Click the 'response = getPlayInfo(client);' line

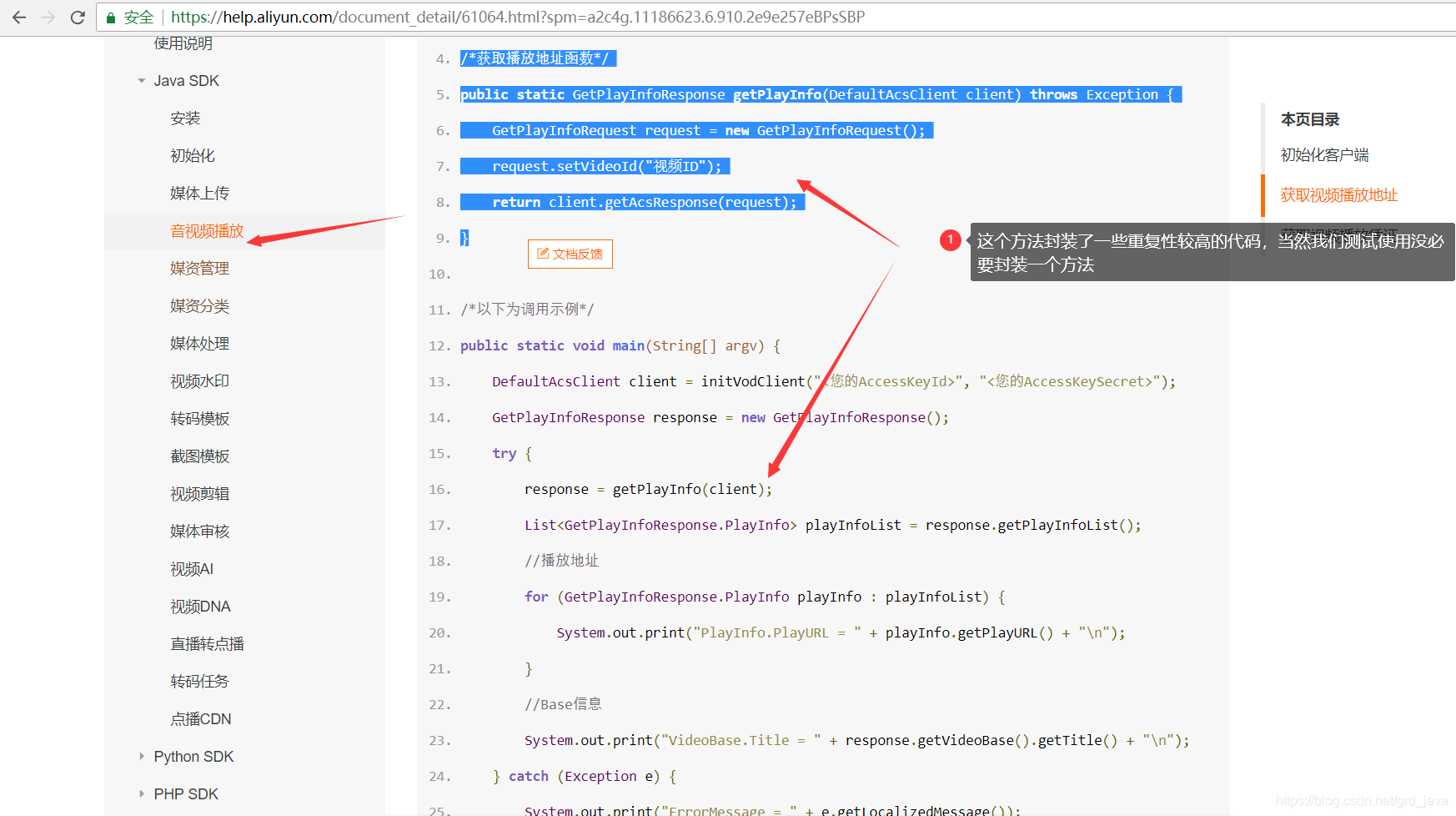648,489
